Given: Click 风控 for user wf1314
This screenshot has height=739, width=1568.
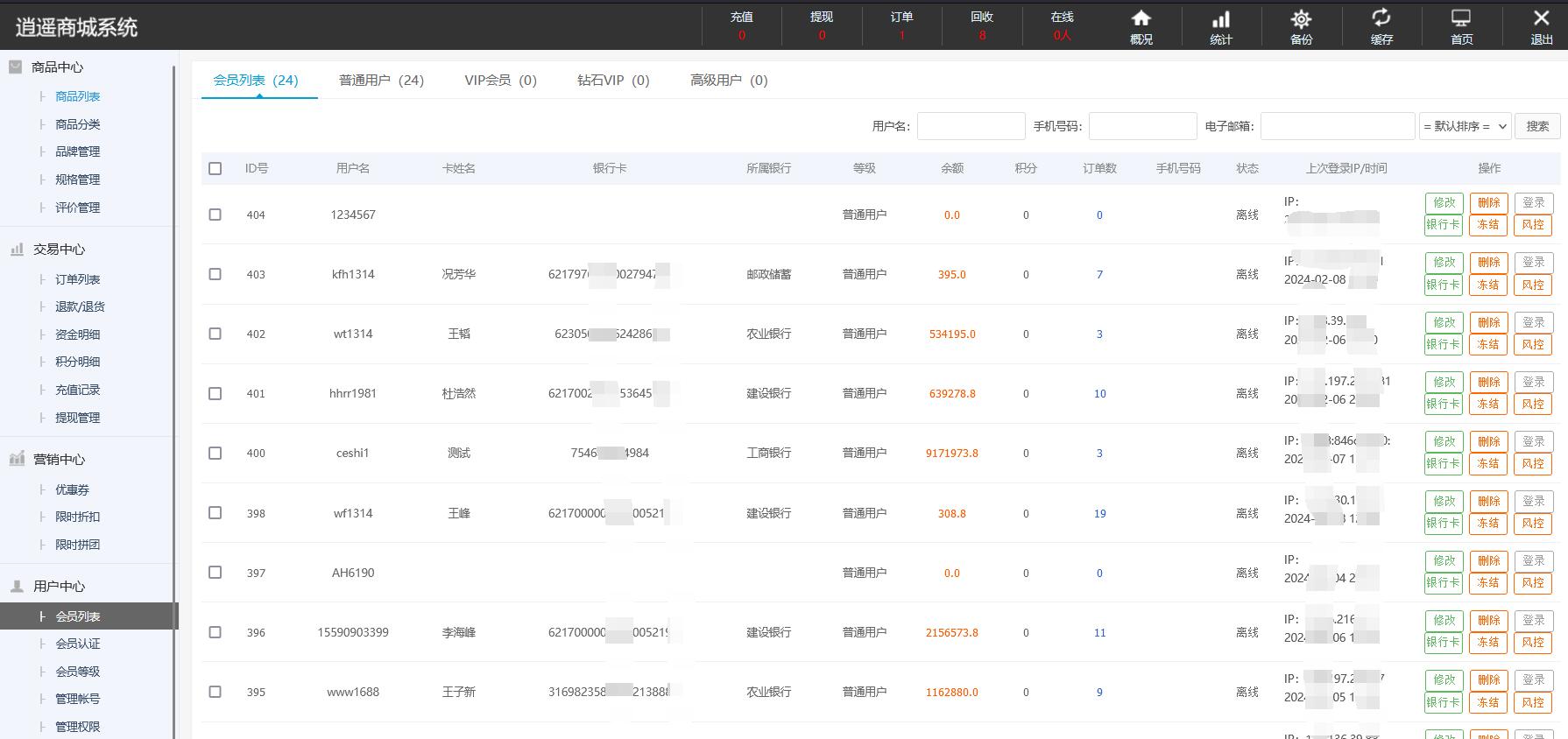Looking at the screenshot, I should 1533,524.
